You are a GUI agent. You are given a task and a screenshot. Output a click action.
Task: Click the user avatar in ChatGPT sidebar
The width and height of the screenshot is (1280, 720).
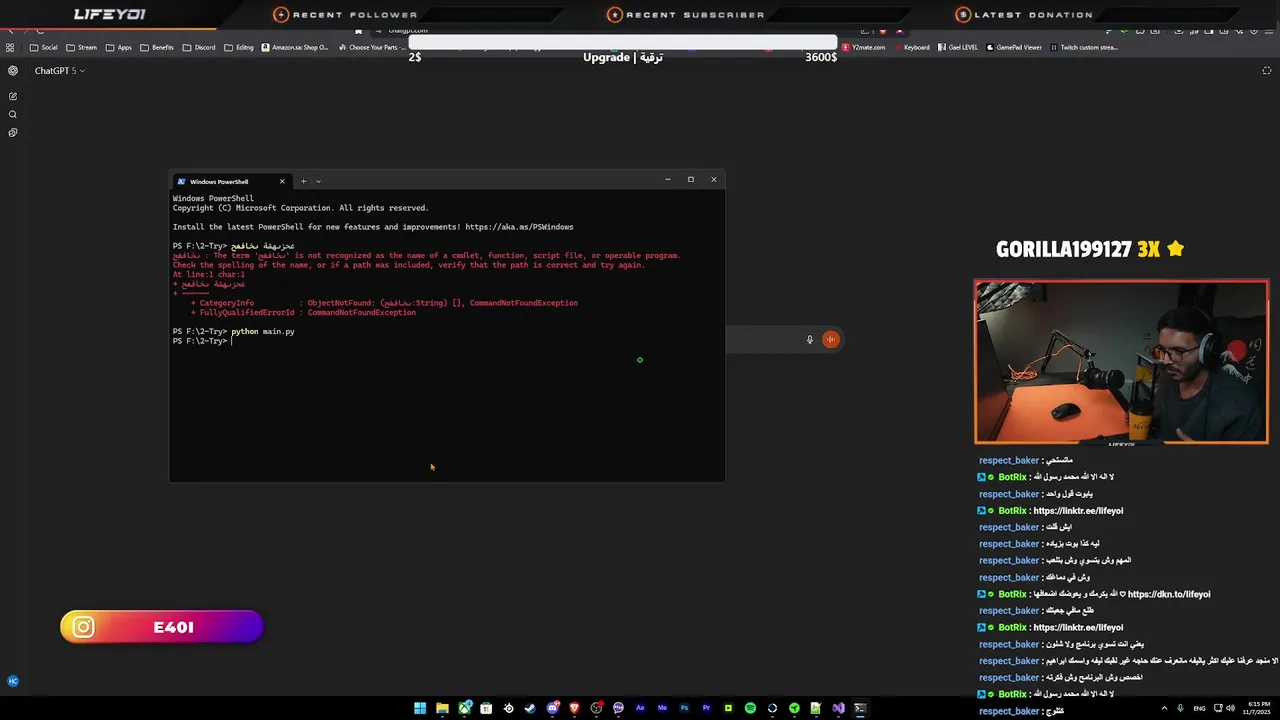(13, 681)
